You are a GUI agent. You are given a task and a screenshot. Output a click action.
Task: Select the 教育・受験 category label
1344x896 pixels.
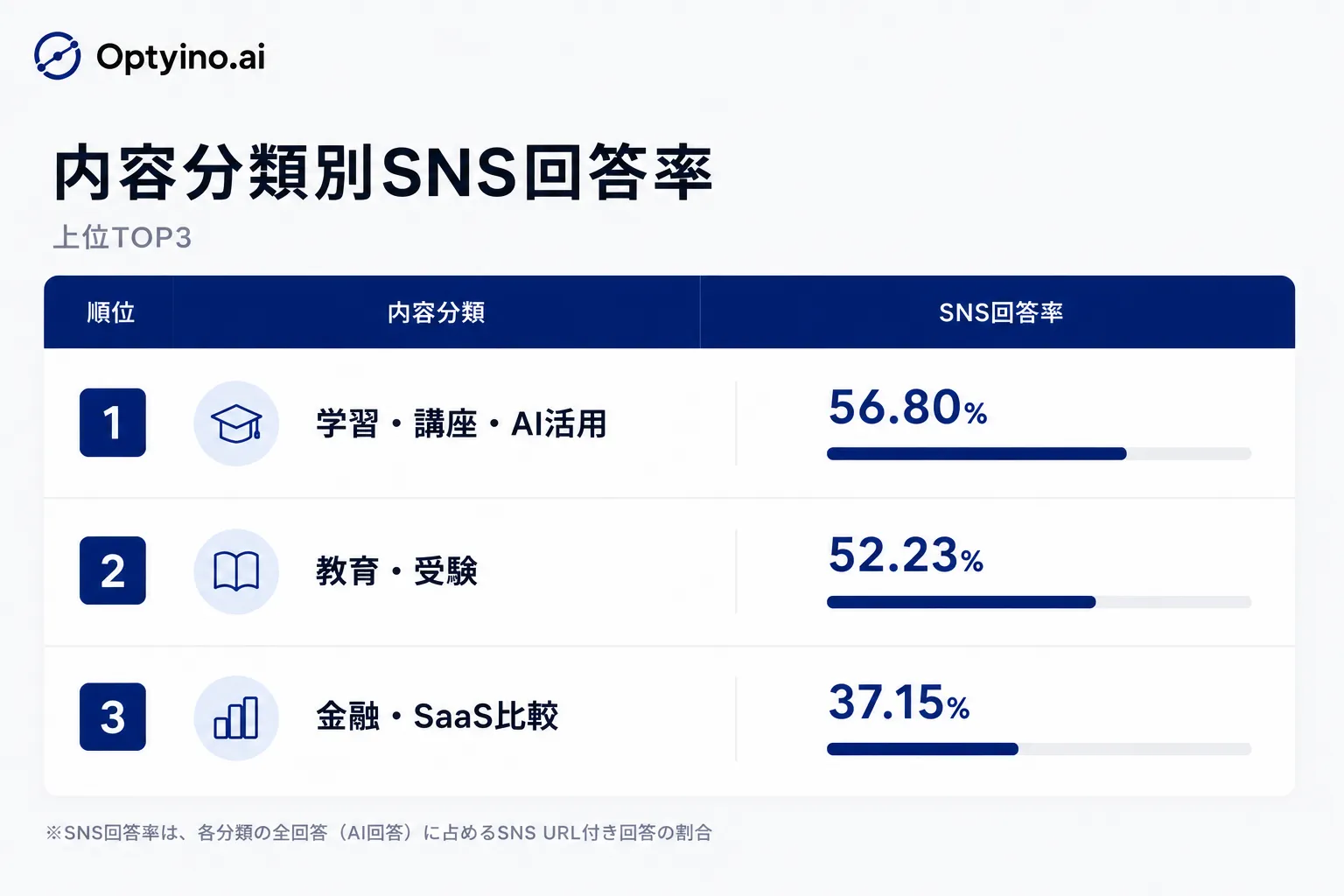(x=396, y=571)
